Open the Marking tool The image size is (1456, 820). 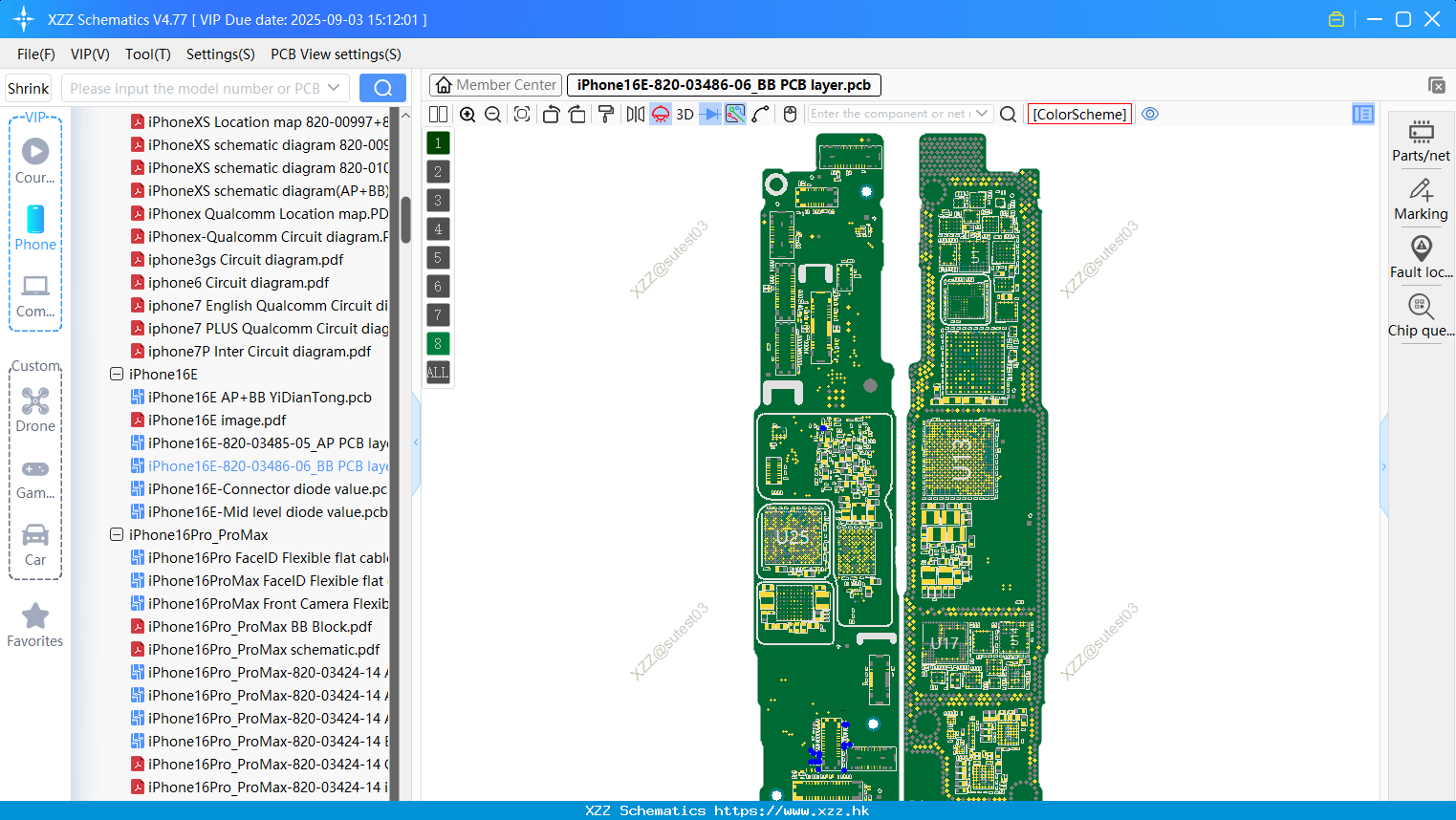tap(1421, 201)
